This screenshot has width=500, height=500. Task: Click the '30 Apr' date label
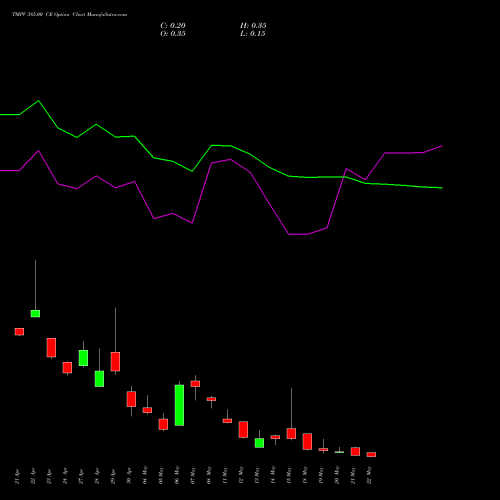click(x=129, y=477)
